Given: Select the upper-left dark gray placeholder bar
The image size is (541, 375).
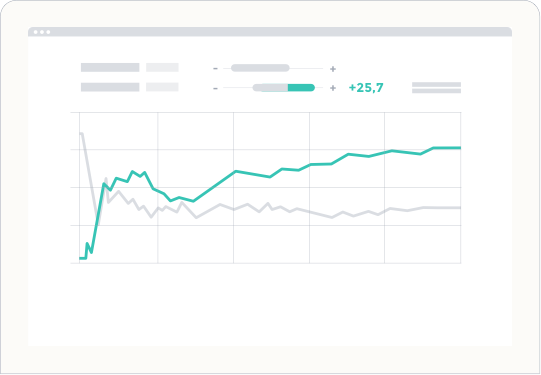Looking at the screenshot, I should [x=110, y=67].
